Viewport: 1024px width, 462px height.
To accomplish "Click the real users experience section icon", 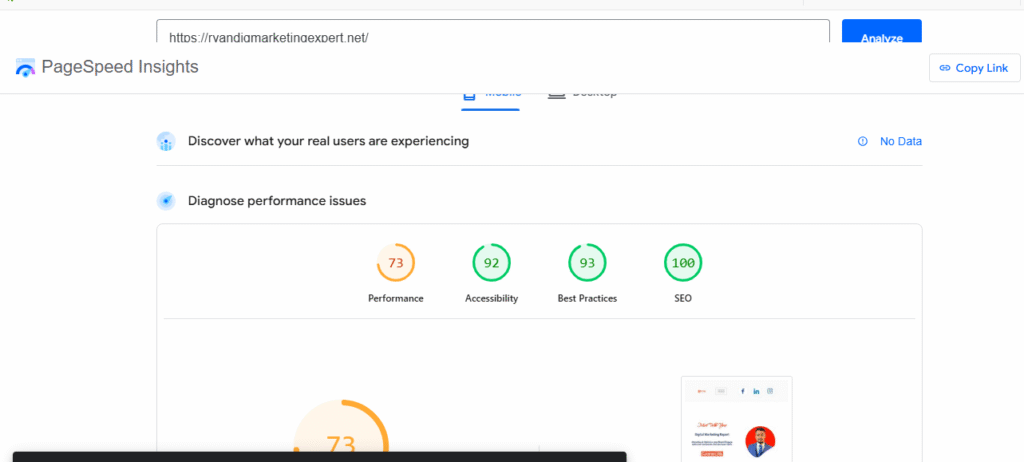I will pyautogui.click(x=166, y=141).
